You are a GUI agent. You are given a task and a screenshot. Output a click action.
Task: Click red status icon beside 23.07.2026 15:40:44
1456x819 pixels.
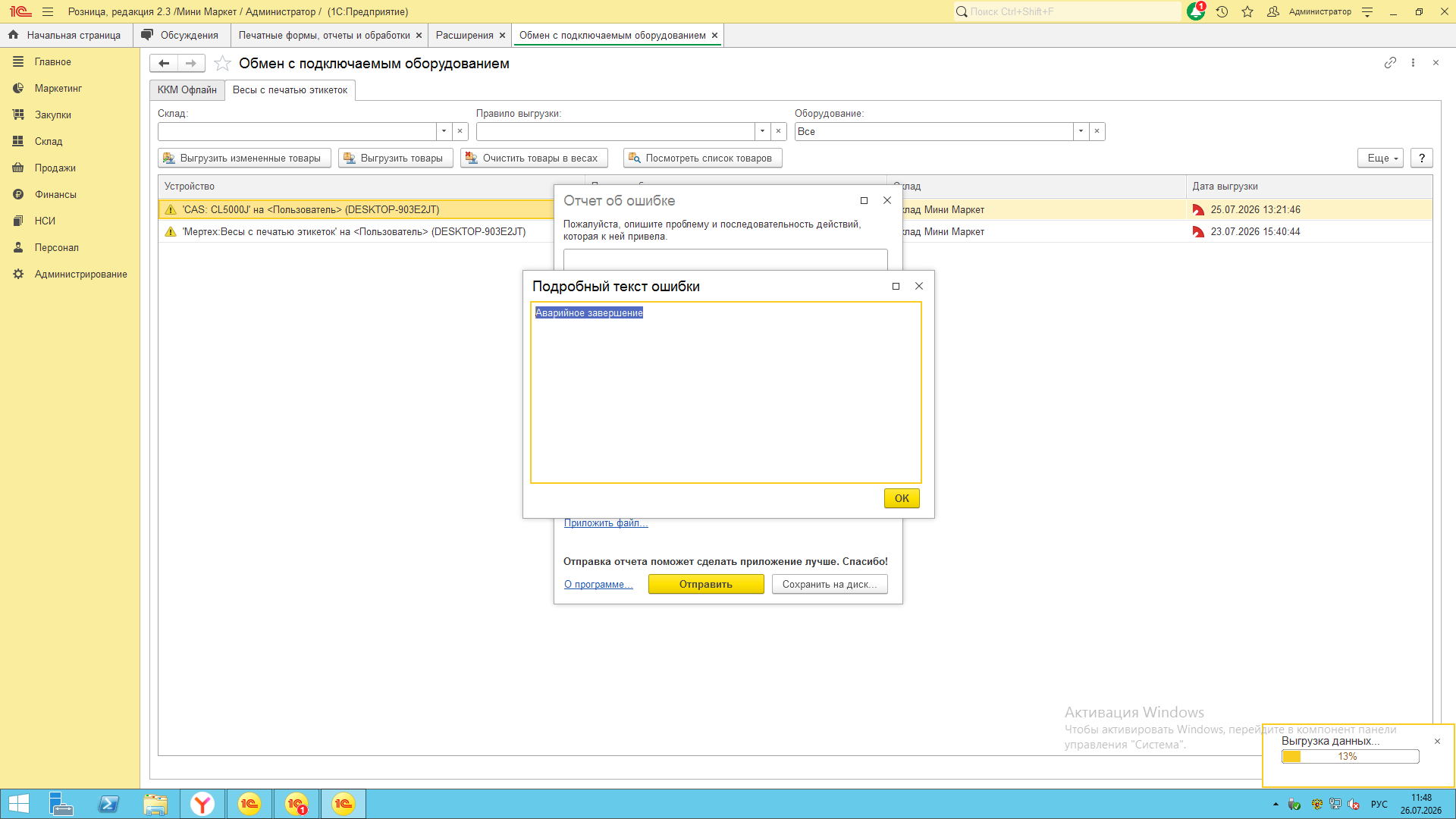point(1198,232)
